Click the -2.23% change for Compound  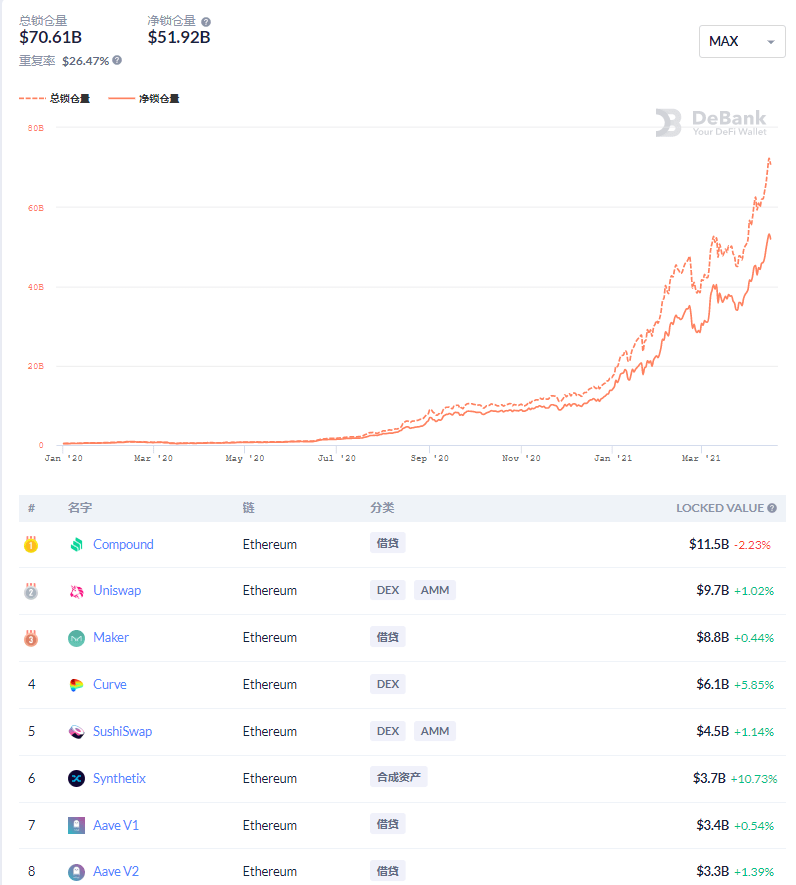[753, 545]
